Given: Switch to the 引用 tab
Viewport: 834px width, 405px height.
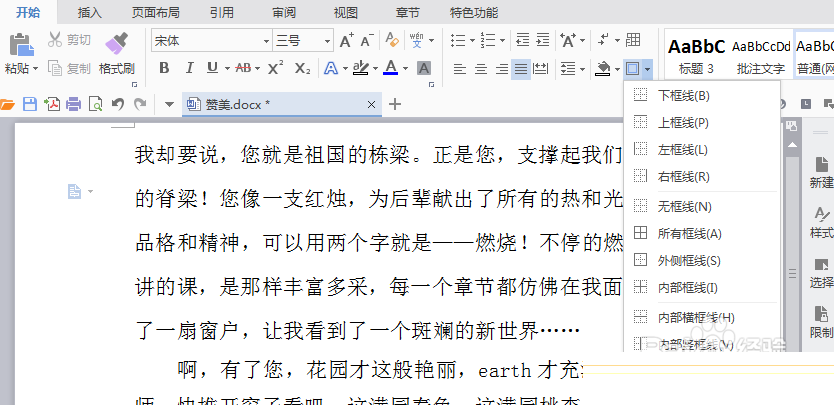Looking at the screenshot, I should click(x=222, y=12).
